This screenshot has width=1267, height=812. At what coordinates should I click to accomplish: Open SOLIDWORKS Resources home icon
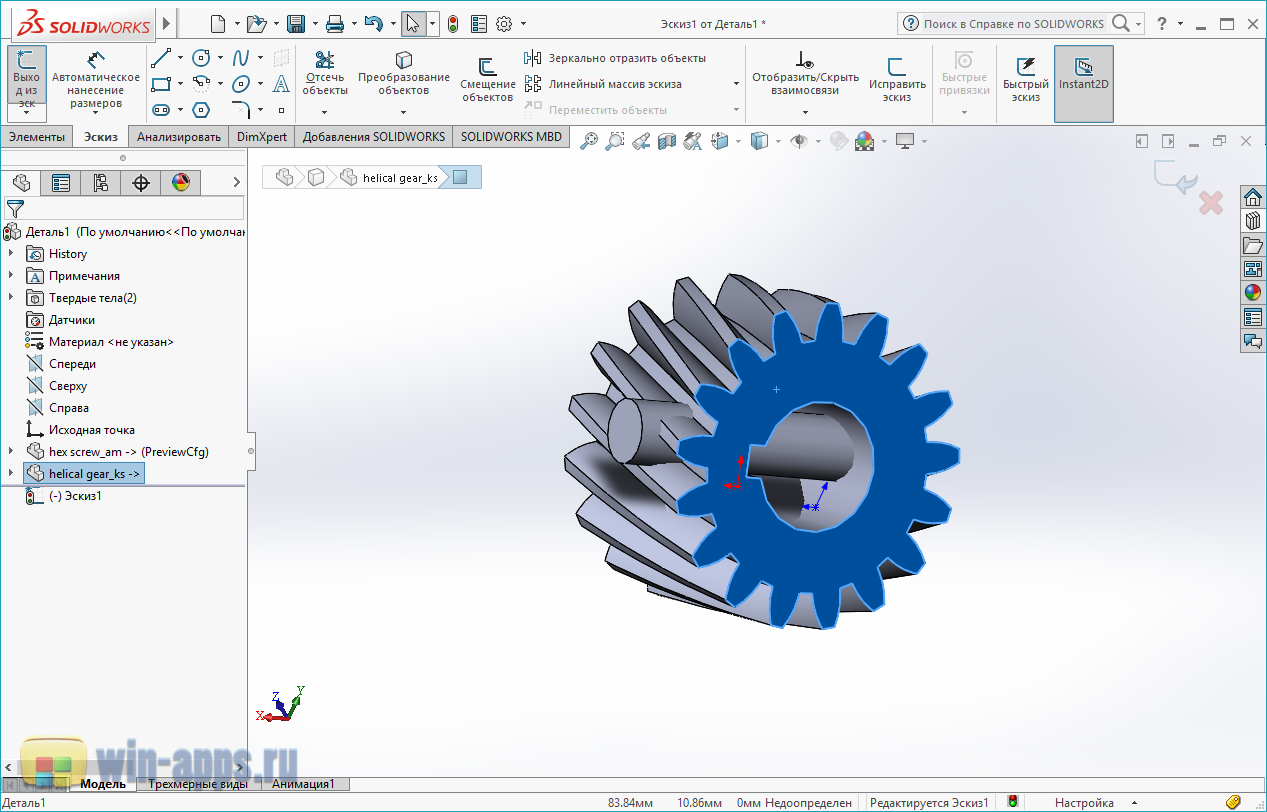coord(1253,197)
